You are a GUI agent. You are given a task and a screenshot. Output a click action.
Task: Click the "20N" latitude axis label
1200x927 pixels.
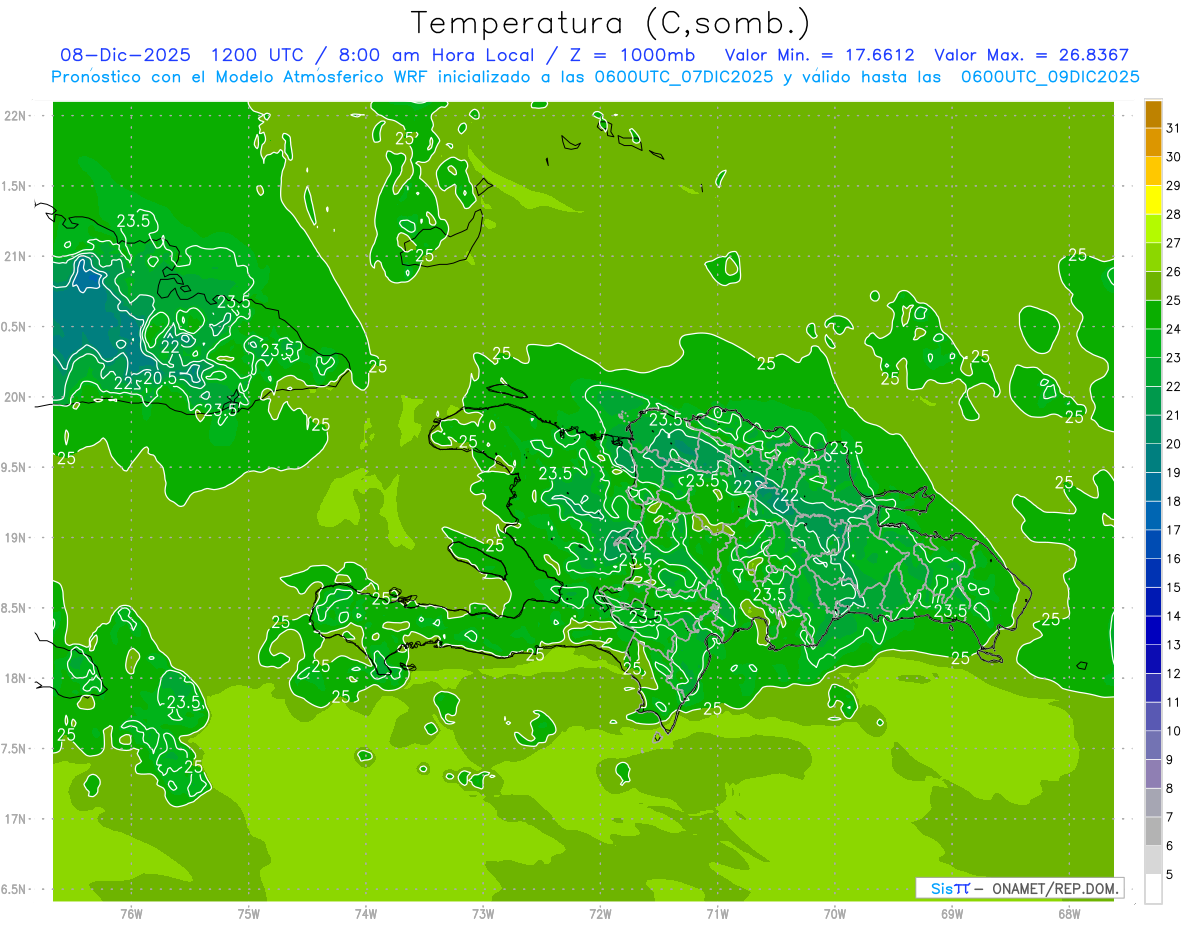point(16,397)
